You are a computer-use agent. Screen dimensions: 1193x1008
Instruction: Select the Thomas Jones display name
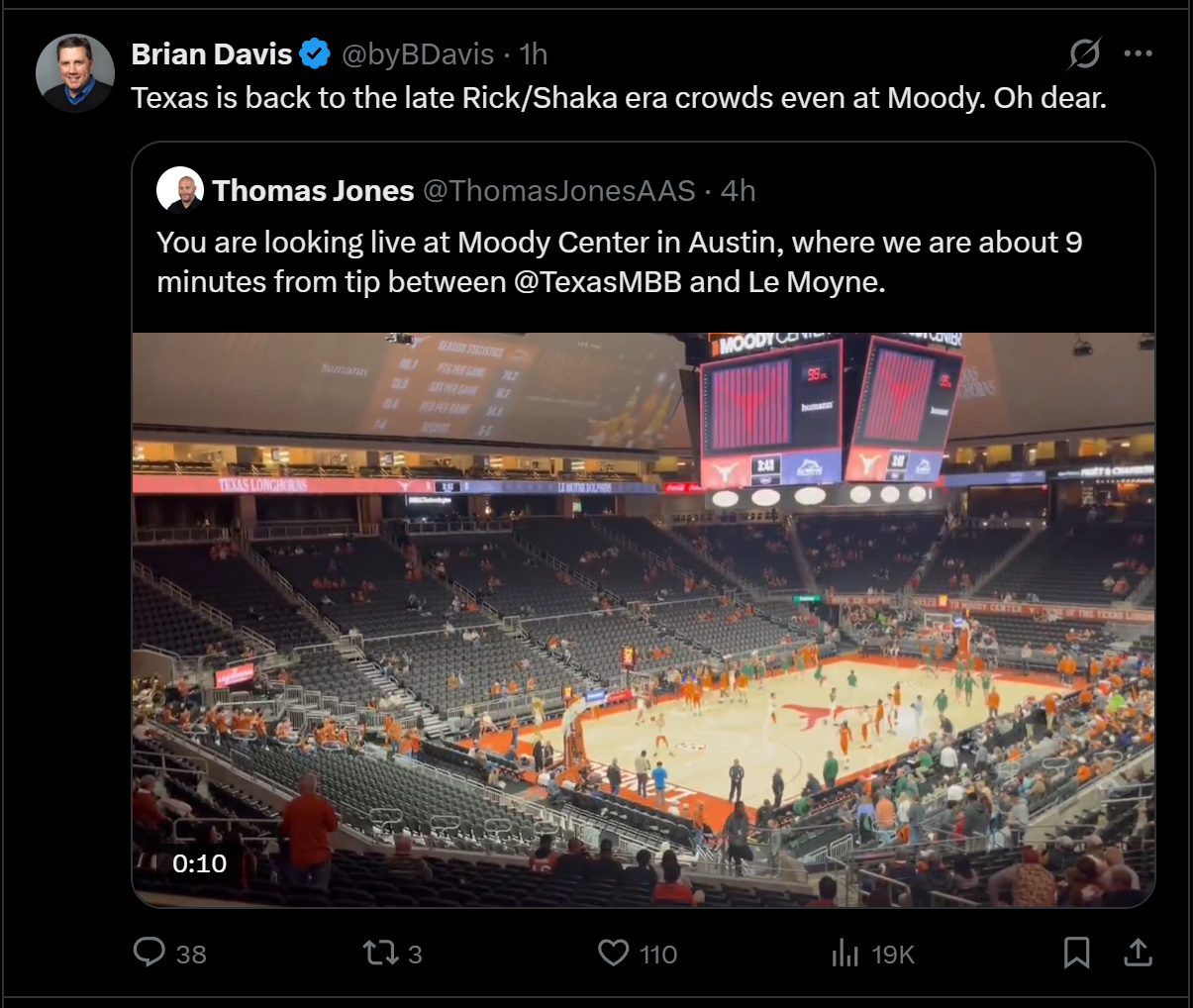pyautogui.click(x=313, y=191)
